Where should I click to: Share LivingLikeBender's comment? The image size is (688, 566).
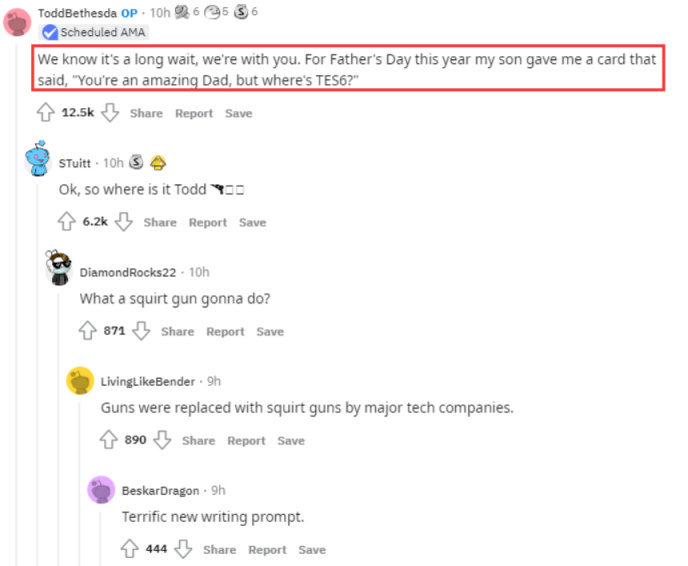pos(198,440)
